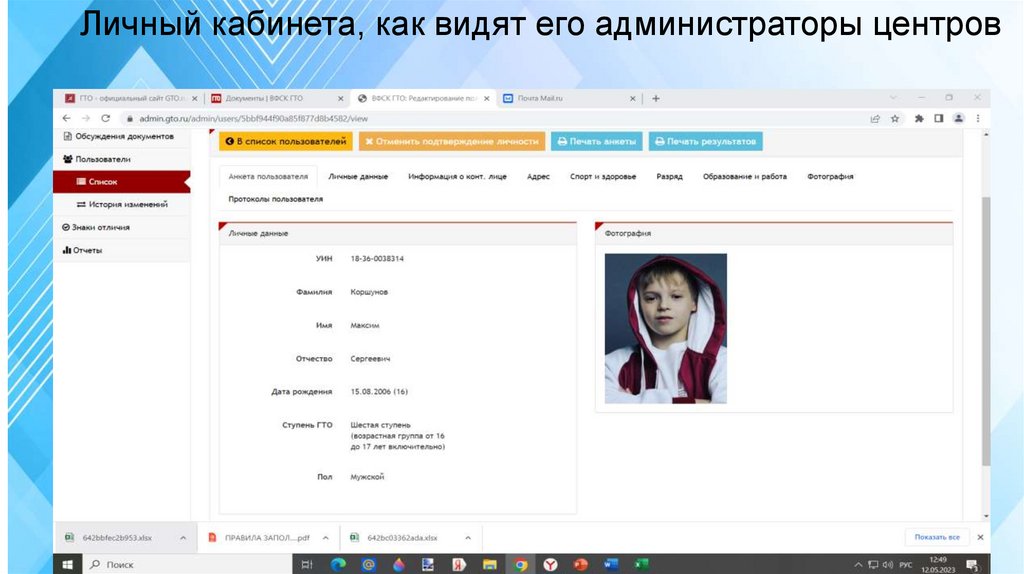Open the Windows Start menu

click(69, 565)
